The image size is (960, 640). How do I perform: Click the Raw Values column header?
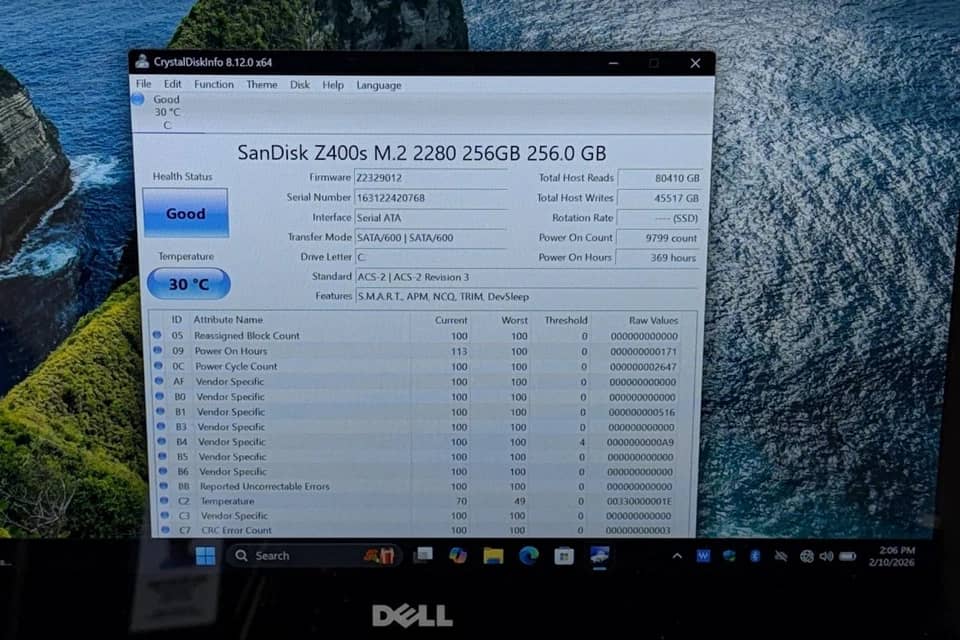[653, 320]
